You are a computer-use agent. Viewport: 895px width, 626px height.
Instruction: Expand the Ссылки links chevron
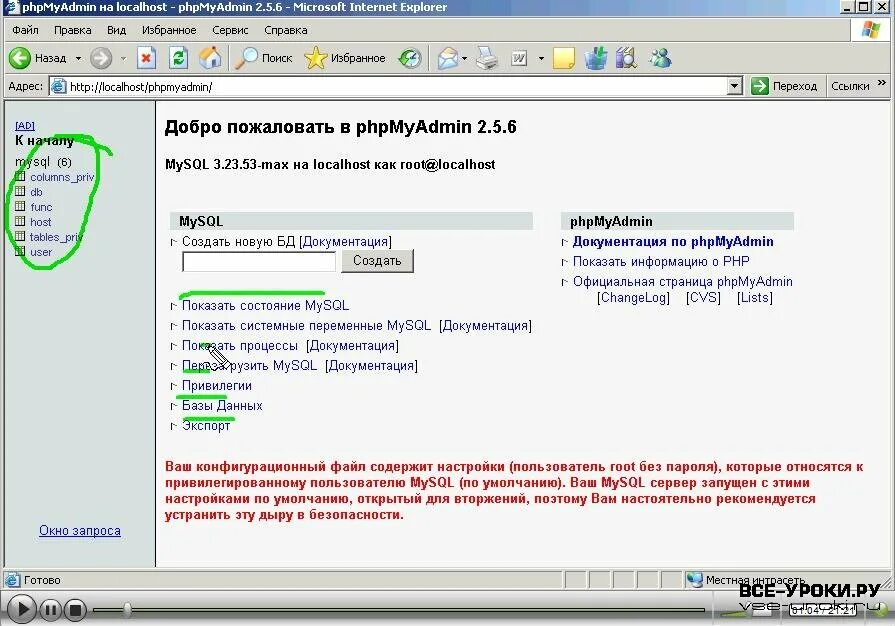pyautogui.click(x=881, y=83)
